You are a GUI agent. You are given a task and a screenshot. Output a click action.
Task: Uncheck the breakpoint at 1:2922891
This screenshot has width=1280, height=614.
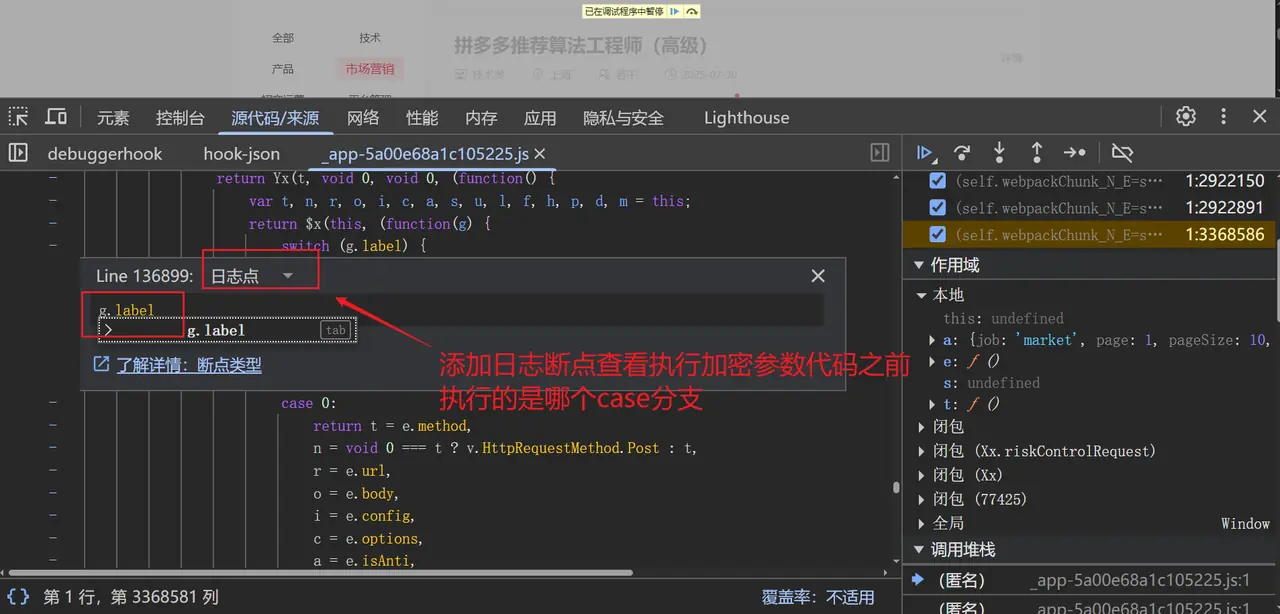(937, 208)
